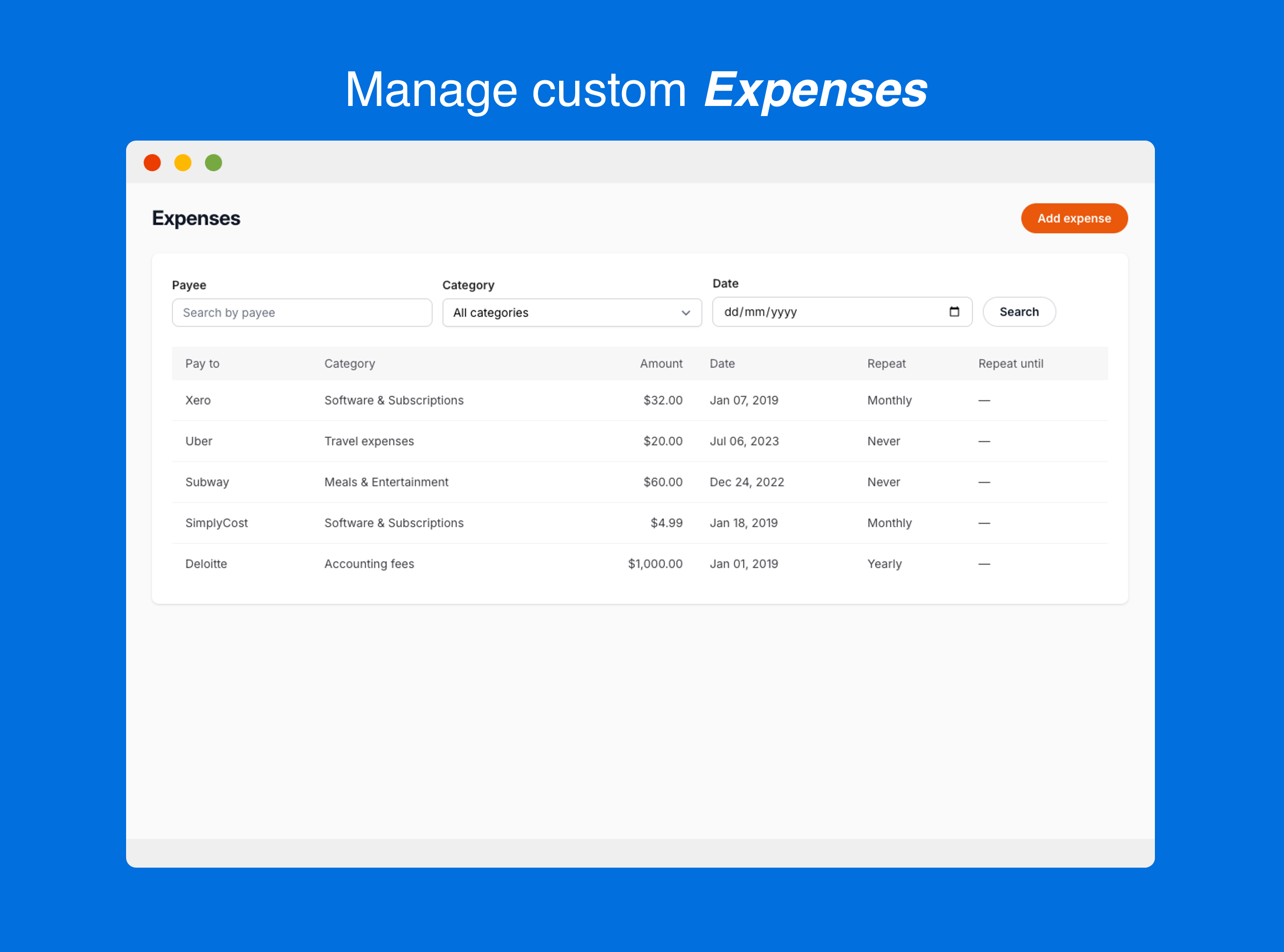Click the Jan 07, 2019 date
Viewport: 1284px width, 952px height.
744,401
